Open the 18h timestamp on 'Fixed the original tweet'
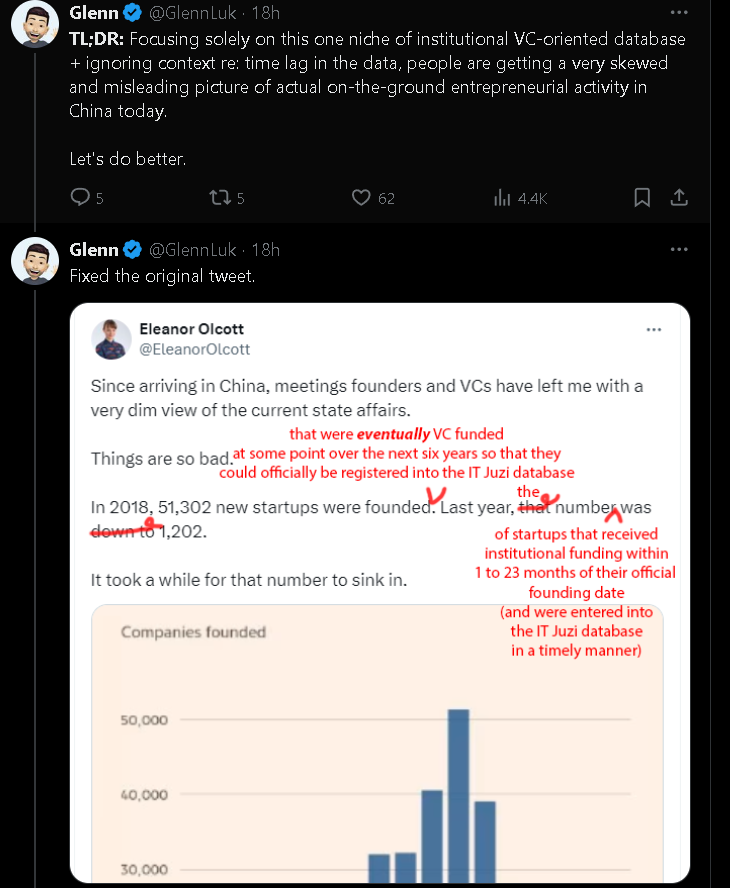 [x=266, y=249]
